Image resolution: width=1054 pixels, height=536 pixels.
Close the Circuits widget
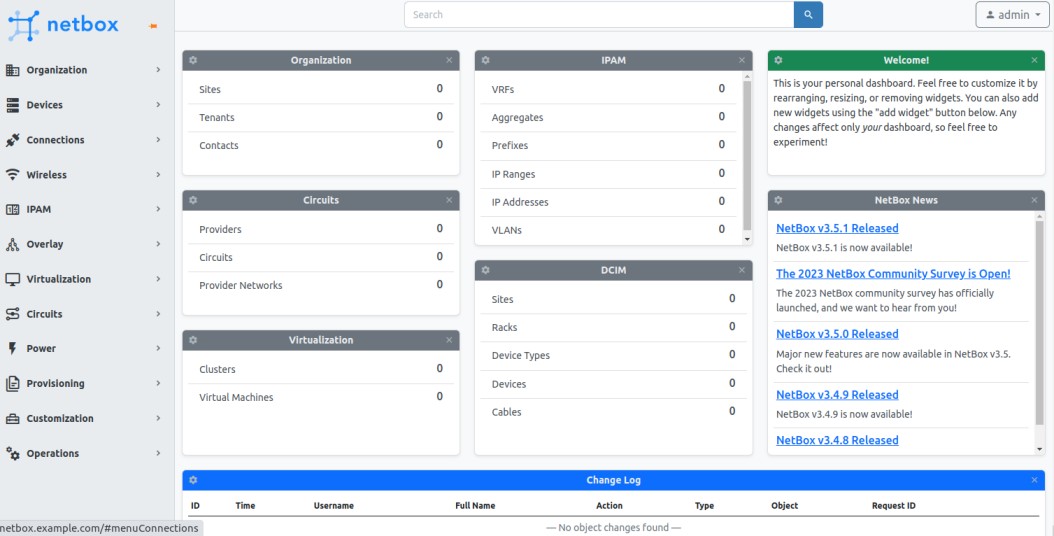click(x=449, y=200)
